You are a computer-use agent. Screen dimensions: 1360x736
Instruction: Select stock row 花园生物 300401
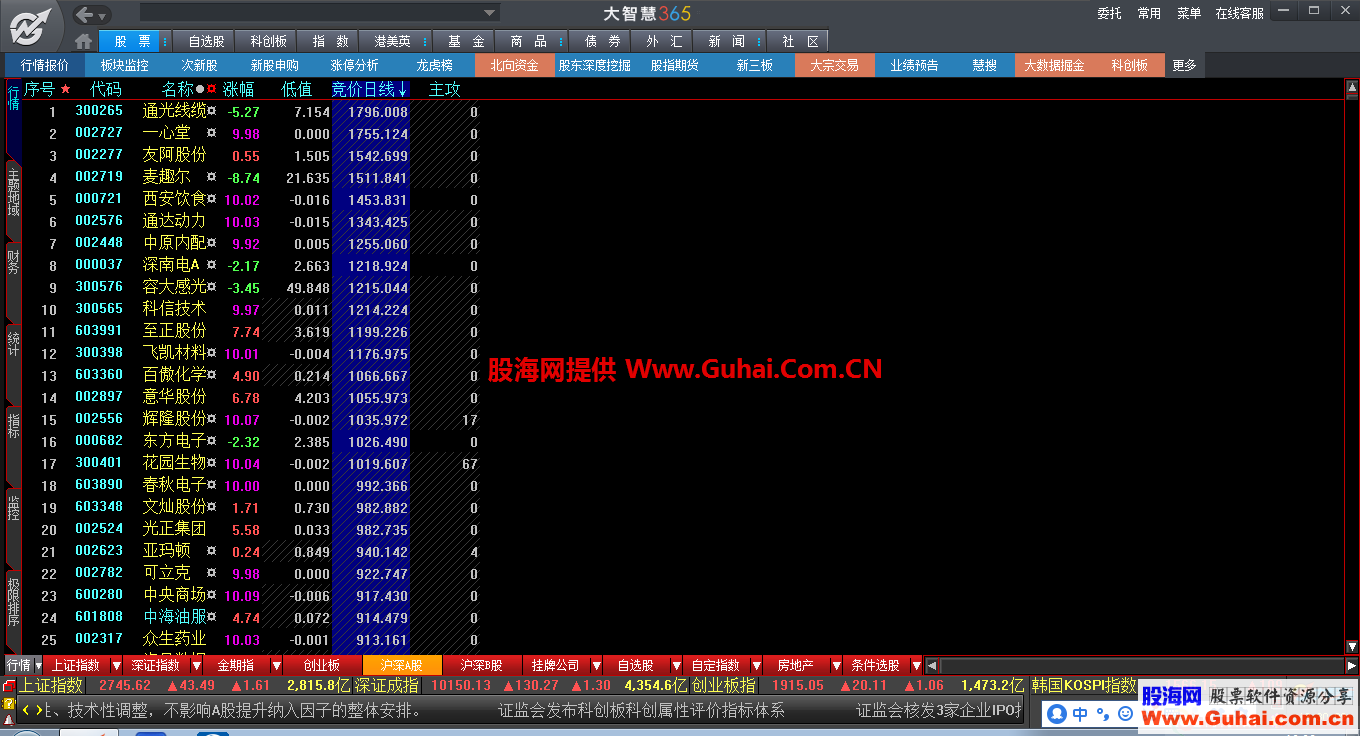coord(251,464)
